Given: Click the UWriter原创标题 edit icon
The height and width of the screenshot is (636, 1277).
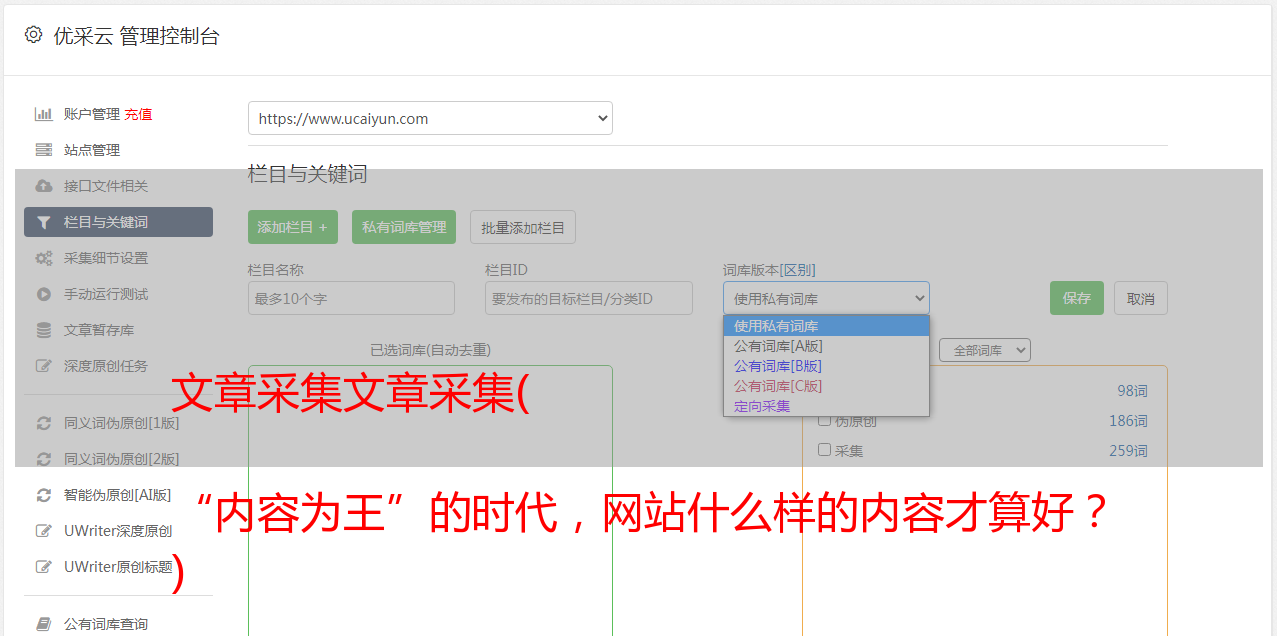Looking at the screenshot, I should [44, 567].
